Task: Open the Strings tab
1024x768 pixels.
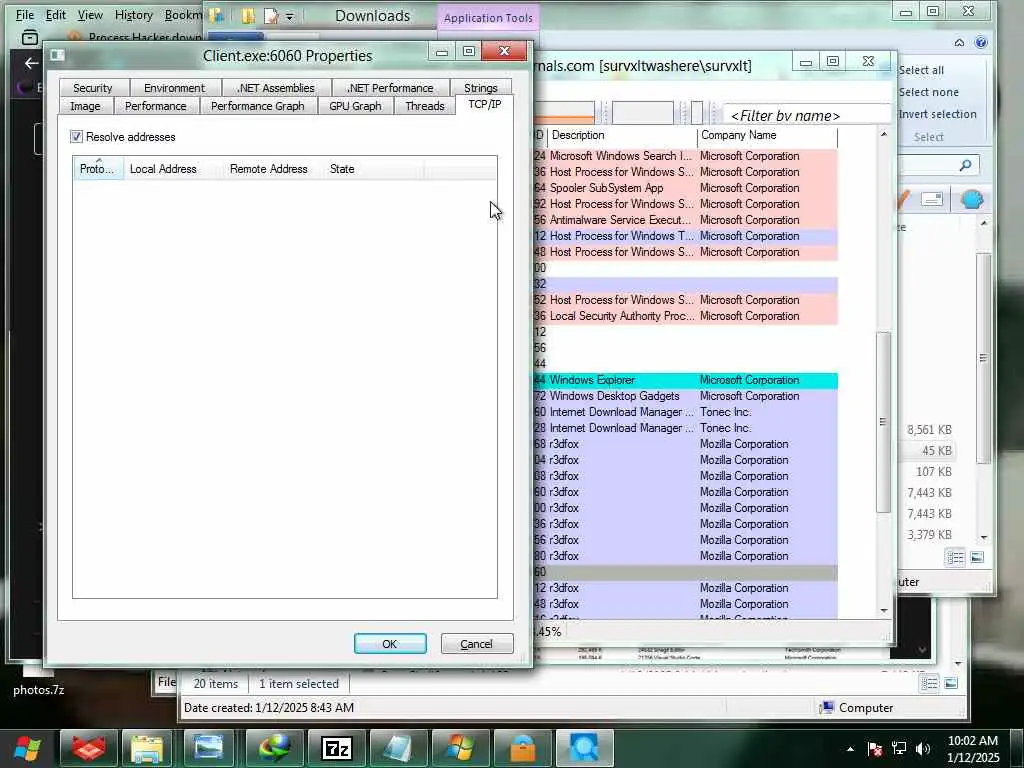Action: click(481, 88)
